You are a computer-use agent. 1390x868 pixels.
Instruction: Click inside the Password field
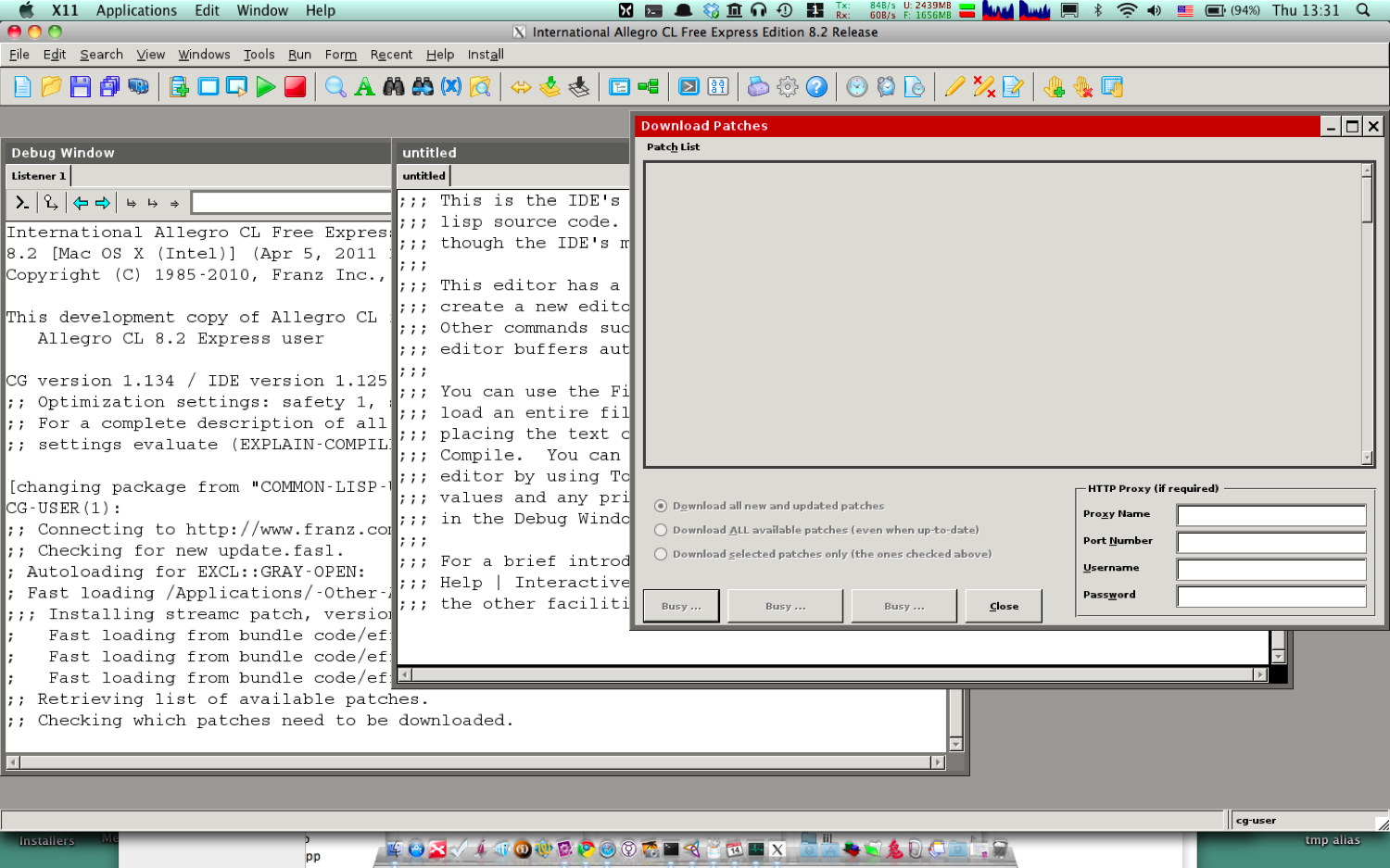tap(1271, 596)
